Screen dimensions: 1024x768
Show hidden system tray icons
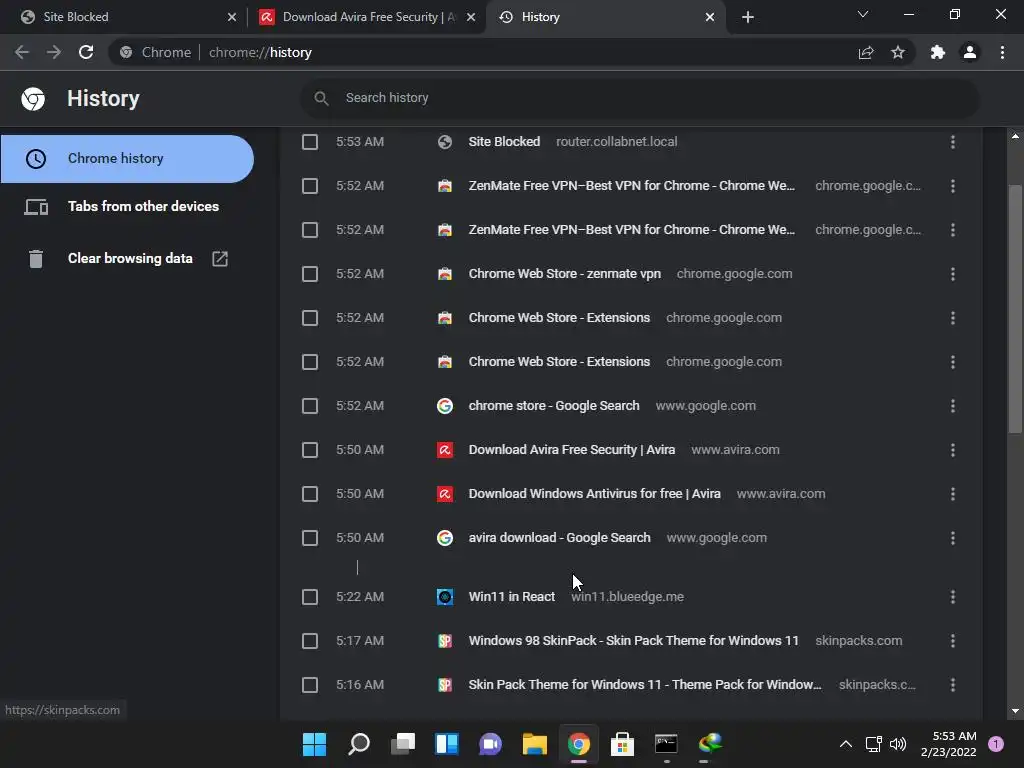tap(846, 744)
